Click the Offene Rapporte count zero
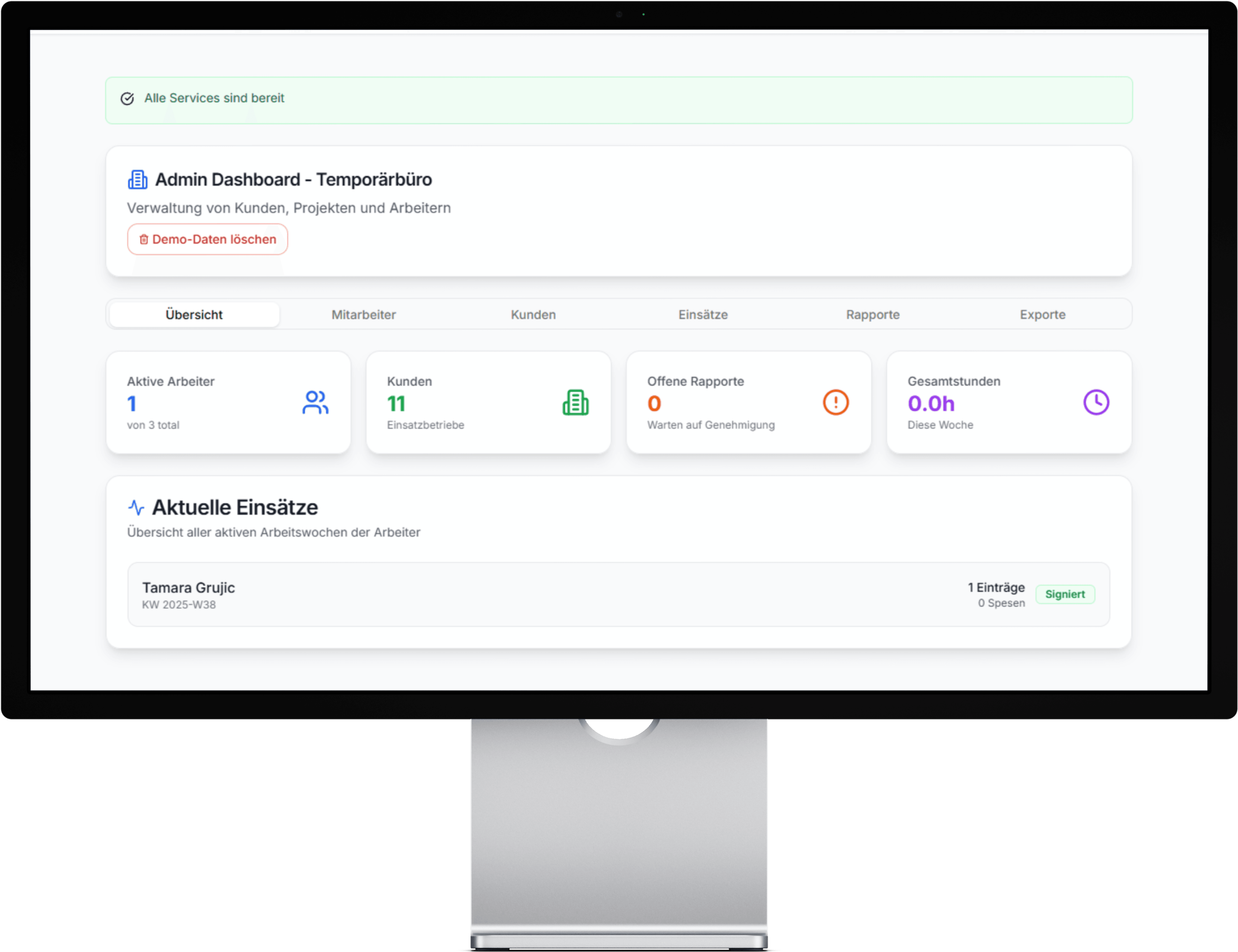The image size is (1238, 952). click(x=654, y=404)
